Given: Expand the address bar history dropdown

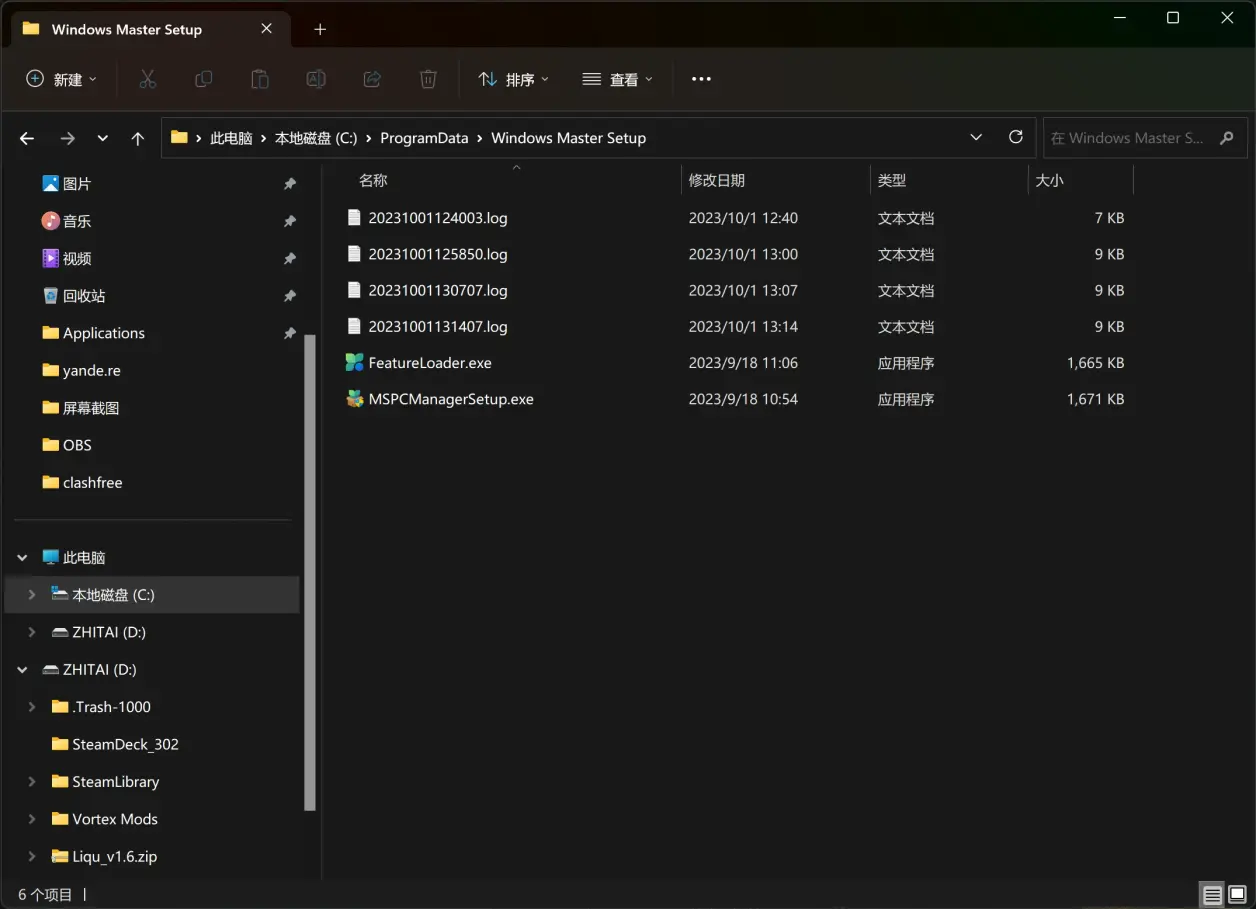Looking at the screenshot, I should pos(976,137).
